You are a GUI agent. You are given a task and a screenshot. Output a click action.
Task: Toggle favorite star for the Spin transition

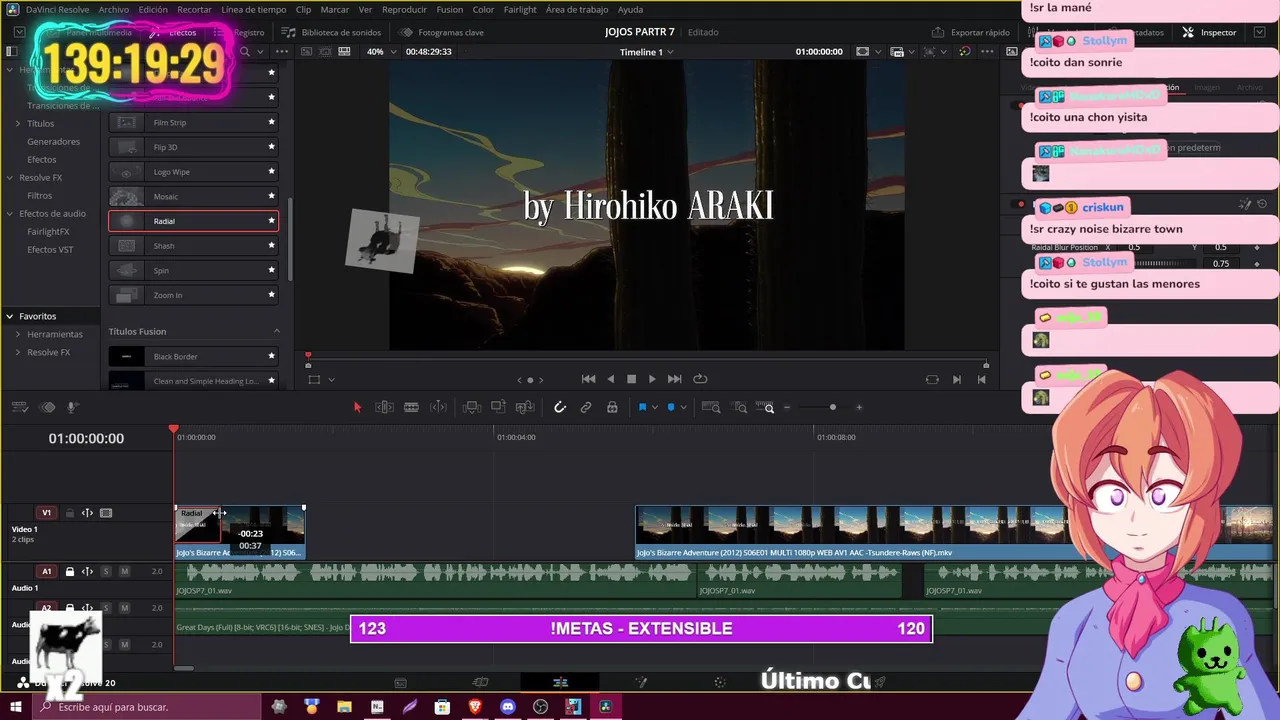(271, 270)
